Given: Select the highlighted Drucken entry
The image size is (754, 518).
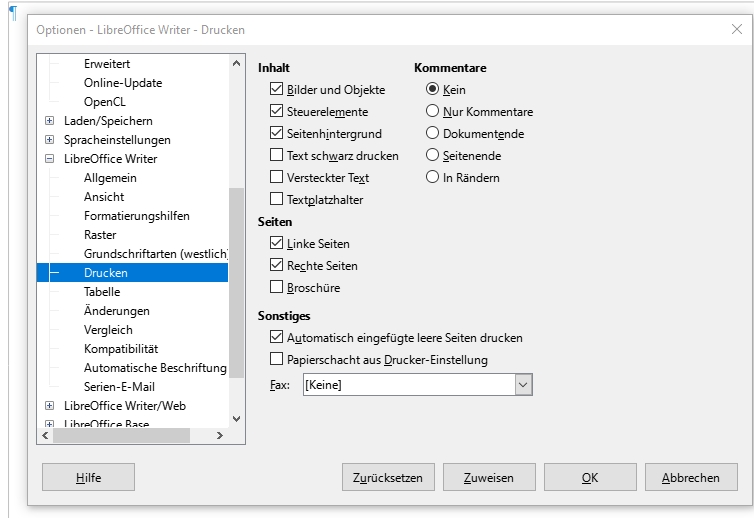Looking at the screenshot, I should coord(132,273).
